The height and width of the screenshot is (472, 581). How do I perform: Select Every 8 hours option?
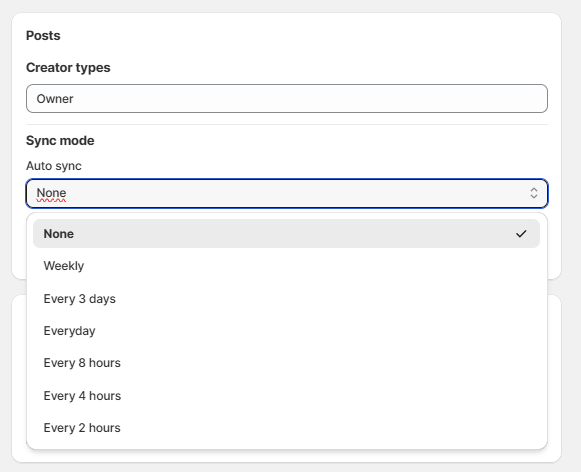[x=286, y=363]
